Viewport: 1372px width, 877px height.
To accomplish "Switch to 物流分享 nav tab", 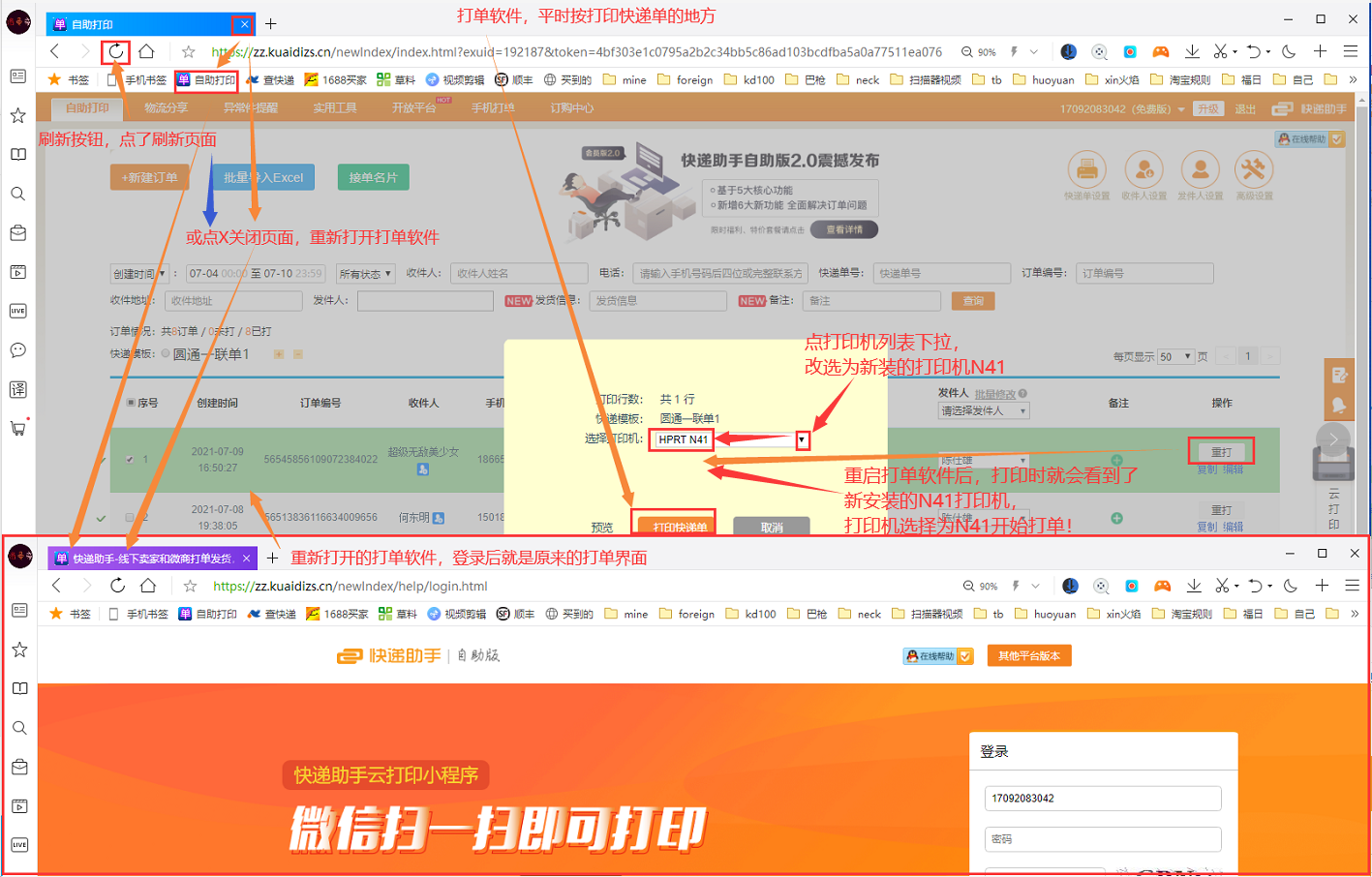I will (x=167, y=108).
